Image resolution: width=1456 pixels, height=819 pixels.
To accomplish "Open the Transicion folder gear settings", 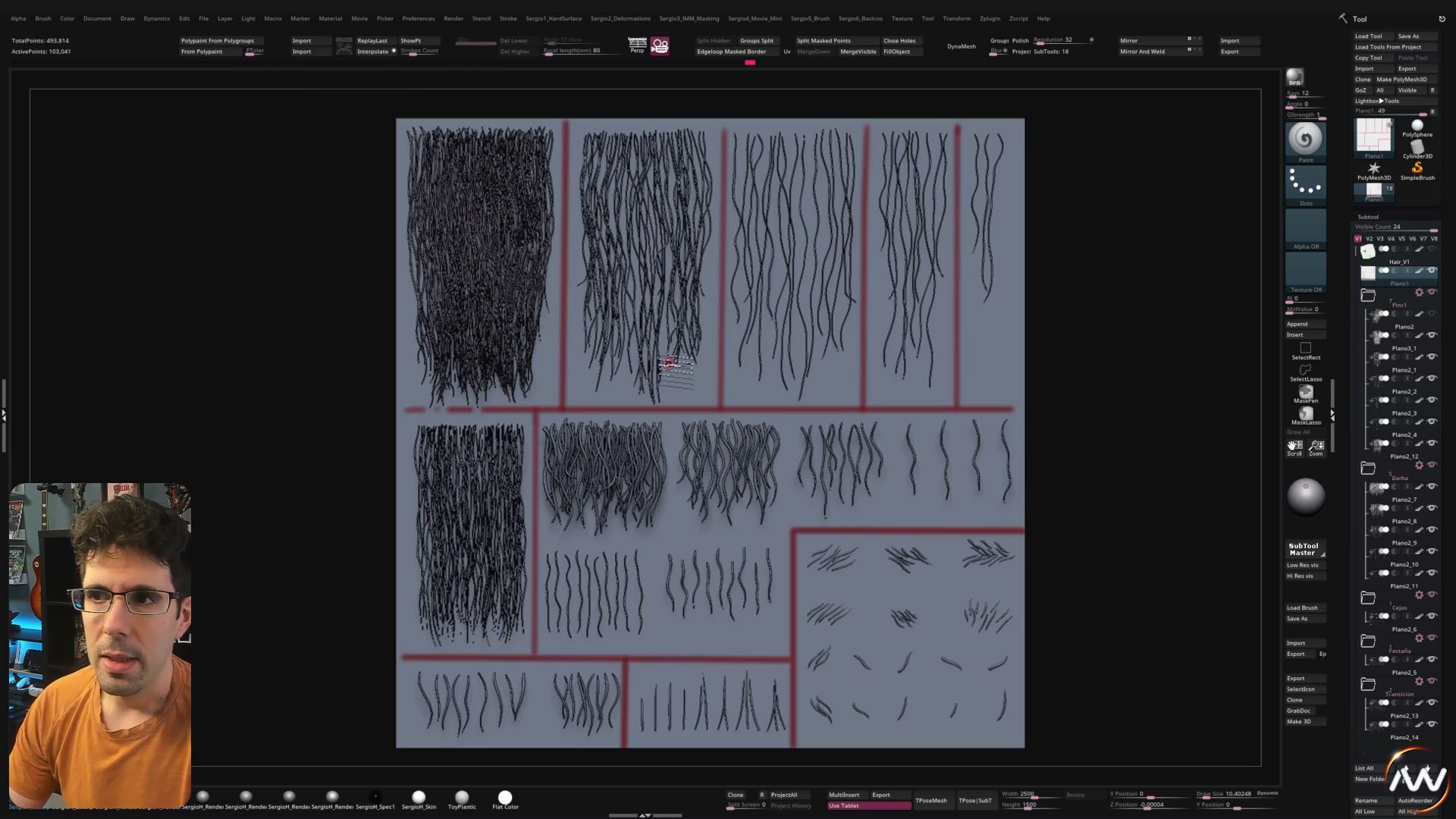I will coord(1419,681).
